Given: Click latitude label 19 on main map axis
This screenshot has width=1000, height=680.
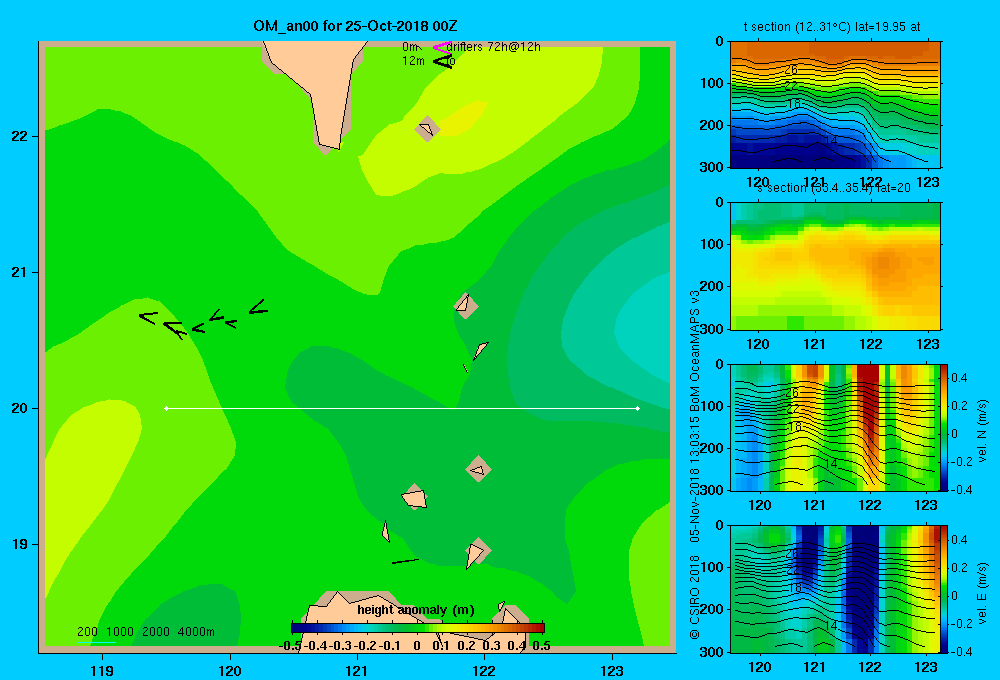Looking at the screenshot, I should pyautogui.click(x=20, y=544).
